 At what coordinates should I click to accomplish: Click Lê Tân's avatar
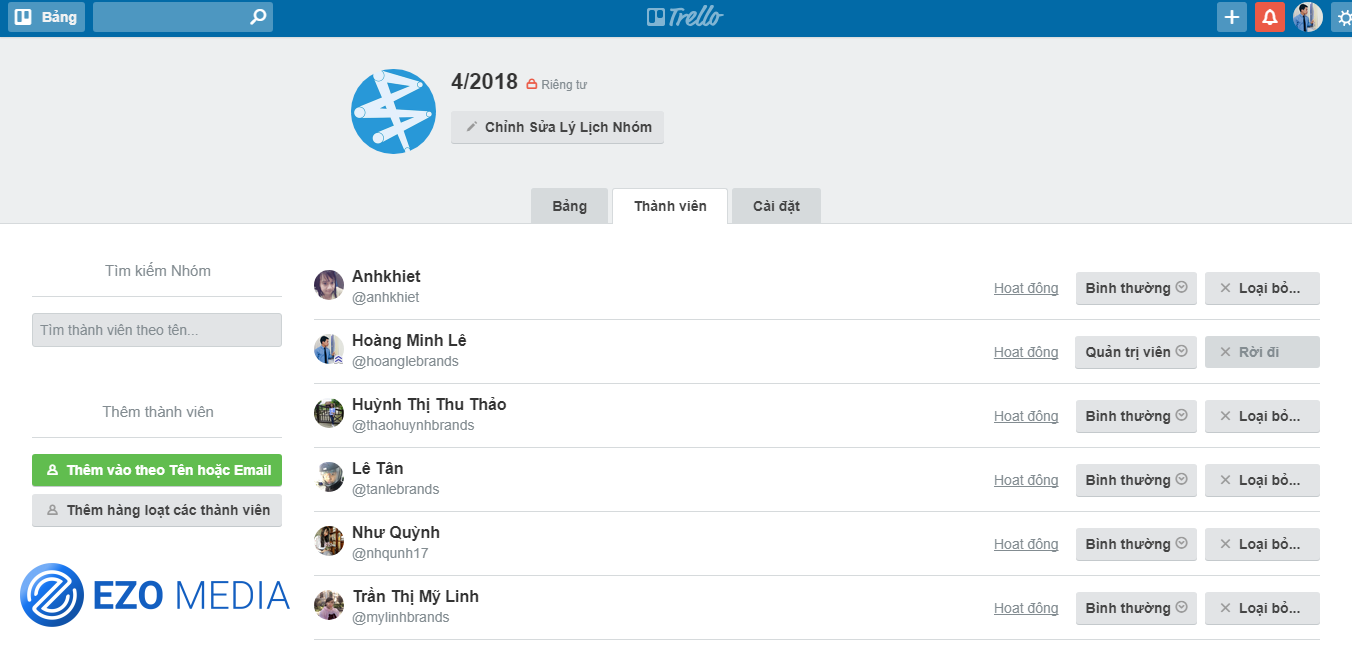pyautogui.click(x=329, y=477)
